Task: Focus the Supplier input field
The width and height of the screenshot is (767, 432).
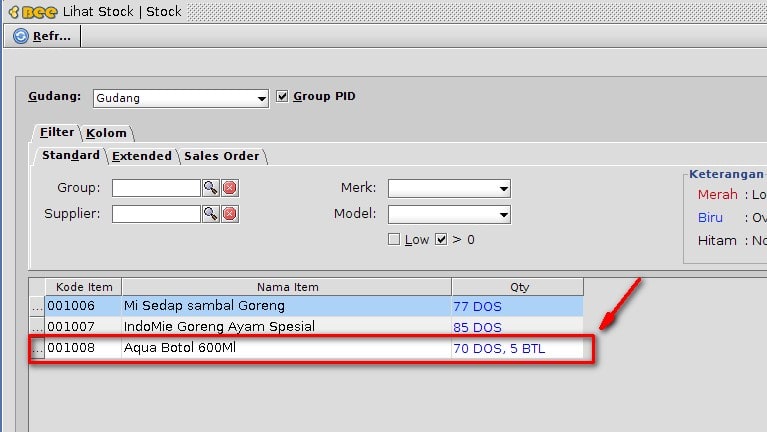Action: tap(156, 214)
